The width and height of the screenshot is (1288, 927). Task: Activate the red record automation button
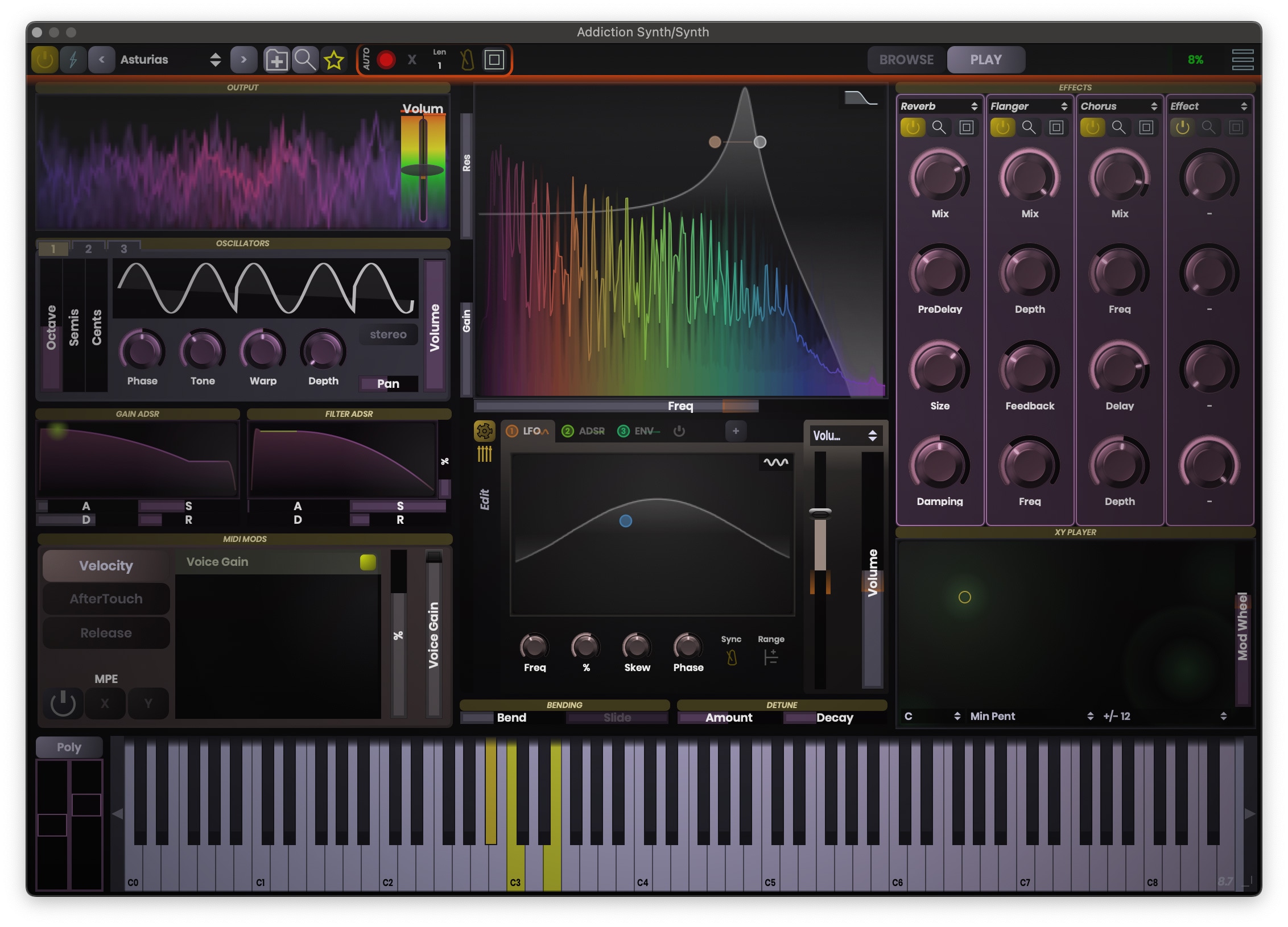coord(387,58)
